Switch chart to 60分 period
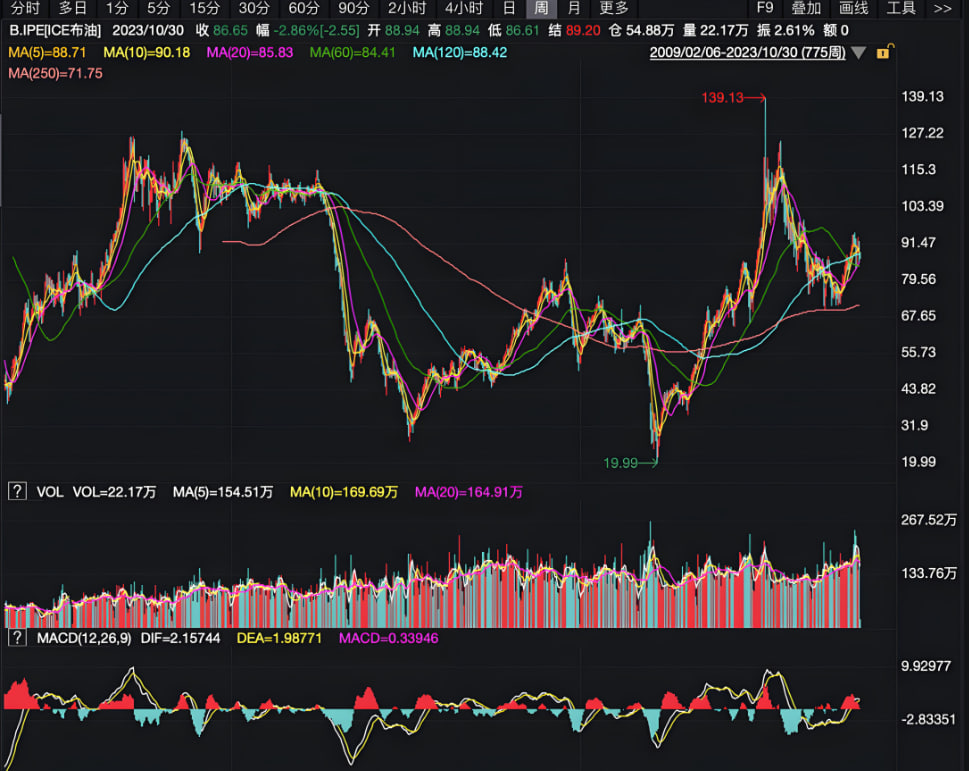 click(x=304, y=8)
